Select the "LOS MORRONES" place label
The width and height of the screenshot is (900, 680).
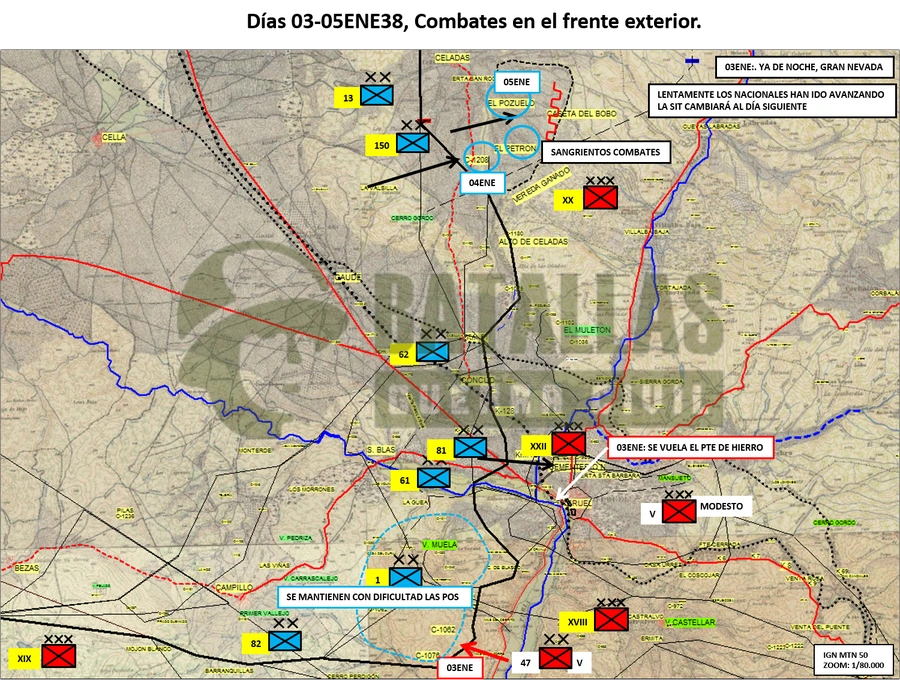[312, 489]
